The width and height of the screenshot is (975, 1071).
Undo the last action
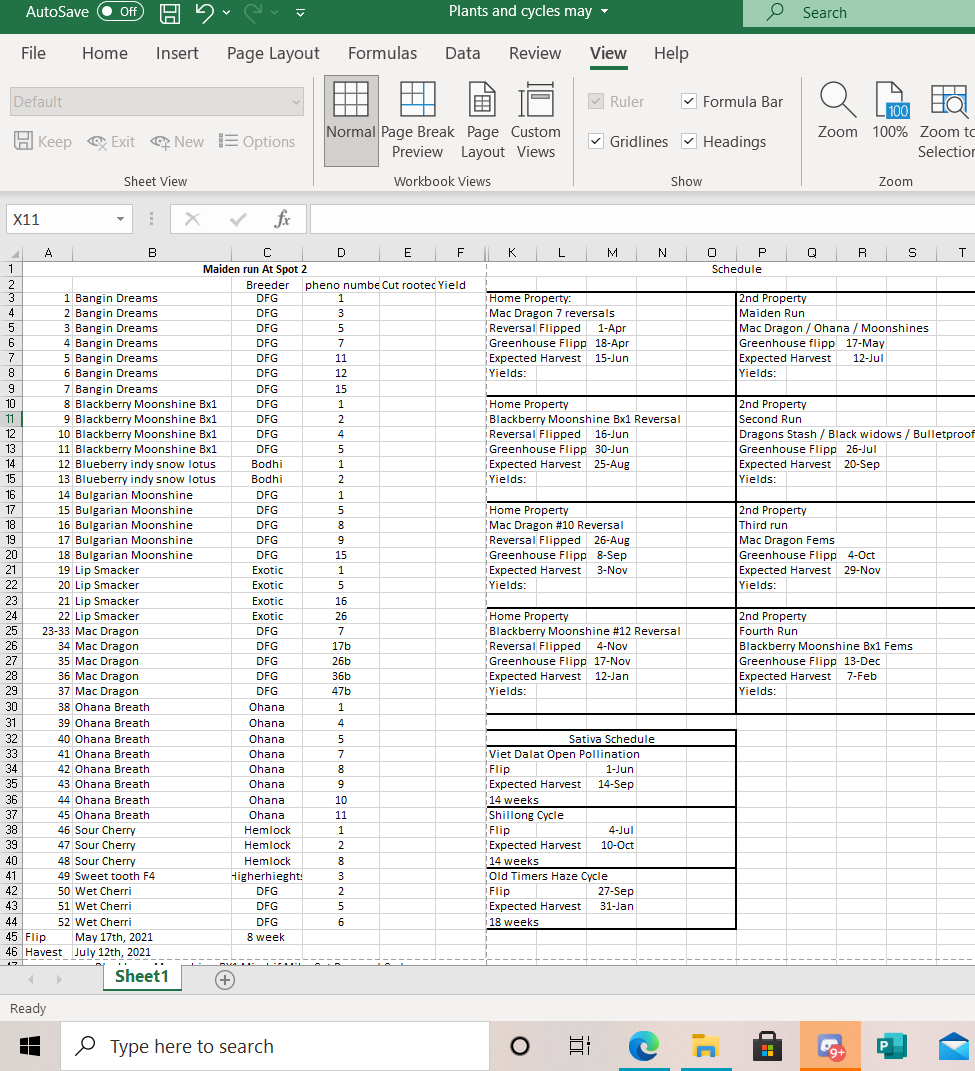coord(204,12)
